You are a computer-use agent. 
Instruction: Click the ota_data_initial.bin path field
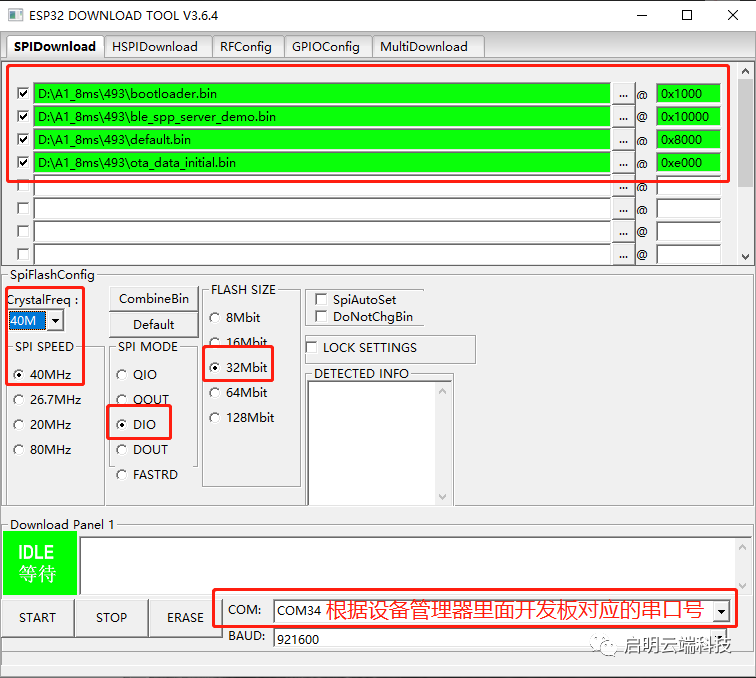click(322, 163)
